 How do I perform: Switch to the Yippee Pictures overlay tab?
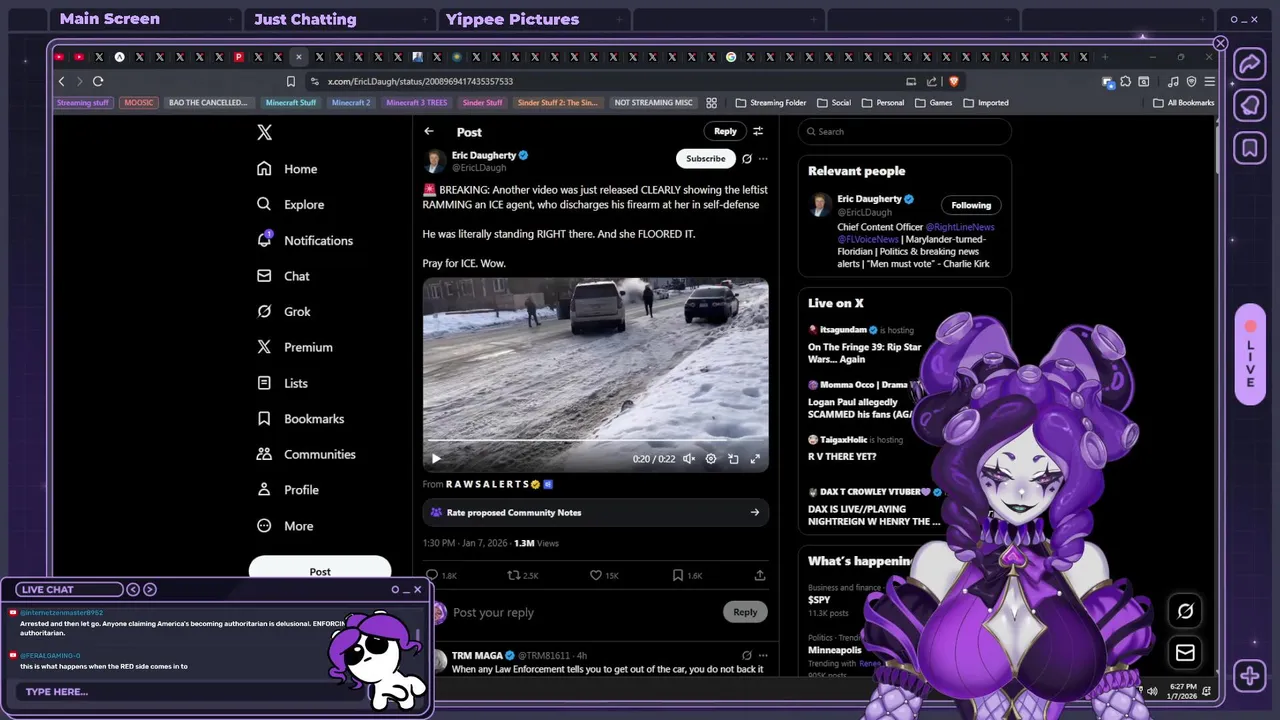(512, 19)
